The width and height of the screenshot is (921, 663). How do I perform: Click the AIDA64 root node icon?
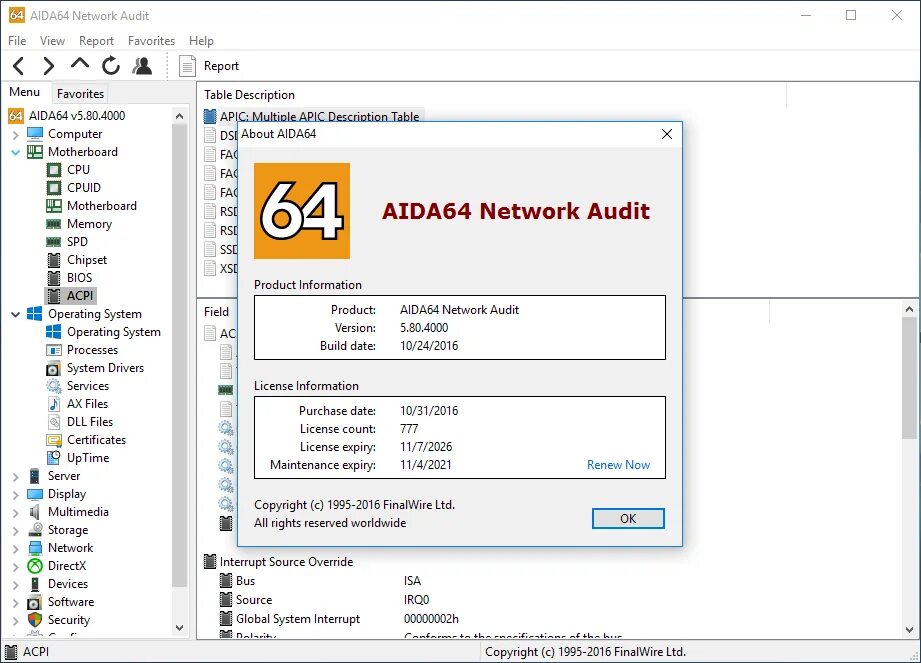coord(16,116)
